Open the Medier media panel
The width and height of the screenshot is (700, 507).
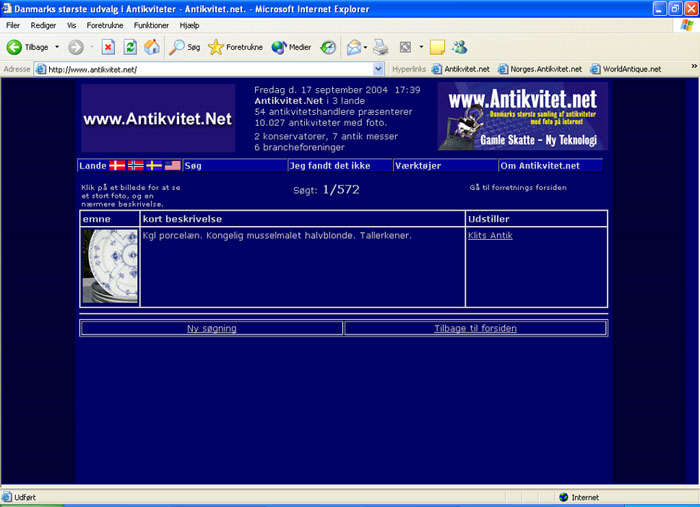291,47
